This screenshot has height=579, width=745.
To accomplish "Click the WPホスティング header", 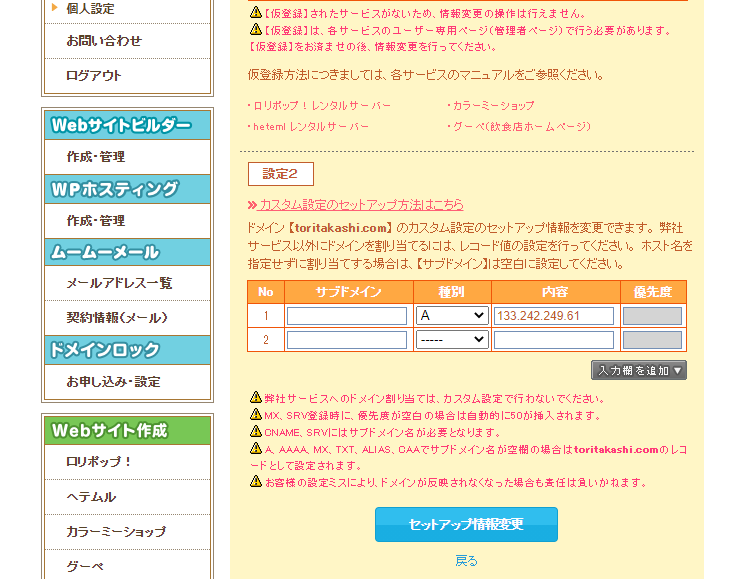I will click(127, 189).
